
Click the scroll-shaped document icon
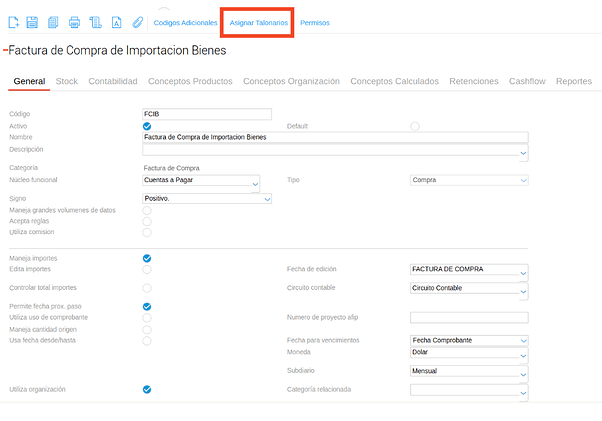[95, 22]
